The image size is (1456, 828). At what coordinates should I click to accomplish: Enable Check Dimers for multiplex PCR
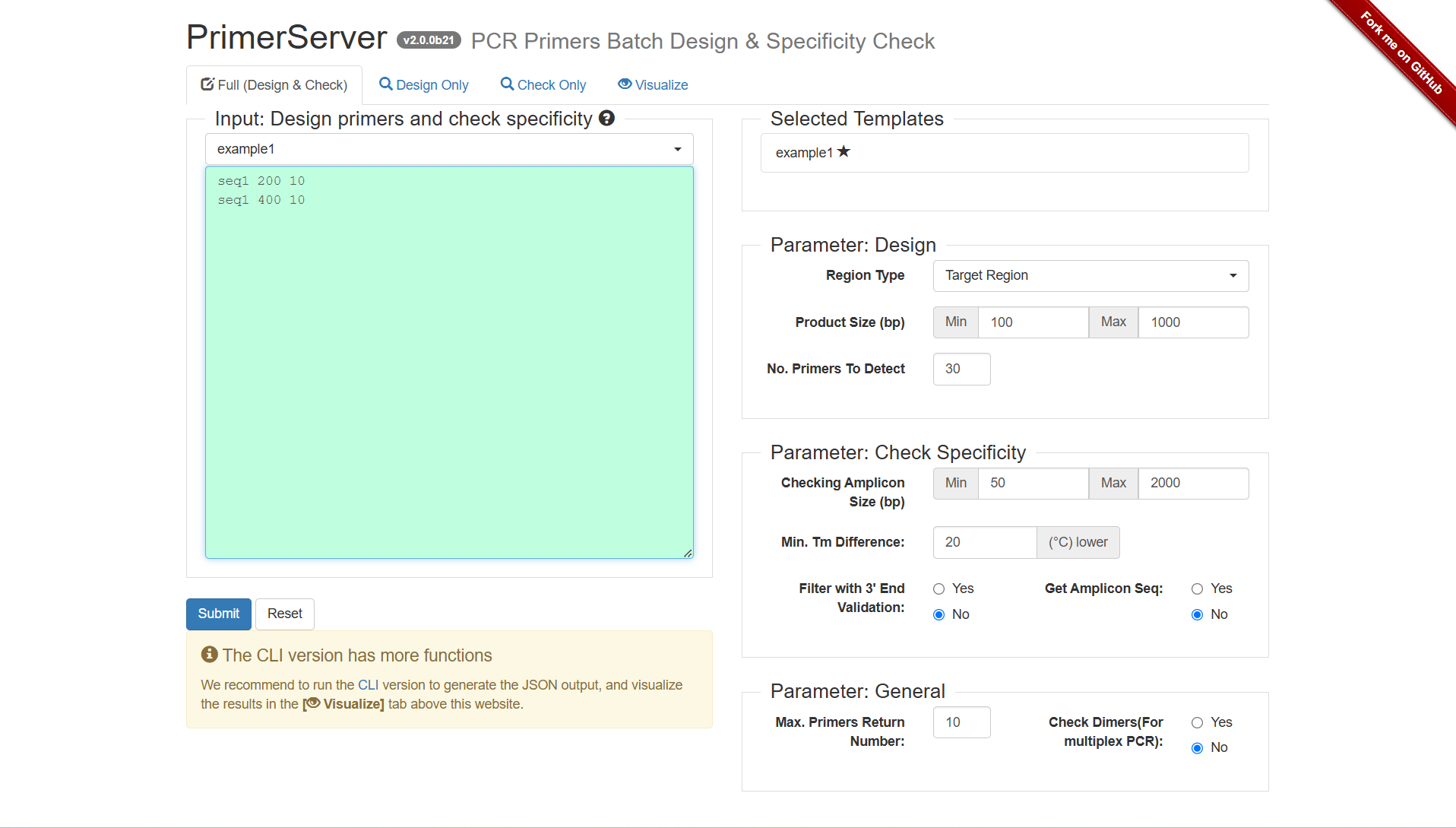1198,722
